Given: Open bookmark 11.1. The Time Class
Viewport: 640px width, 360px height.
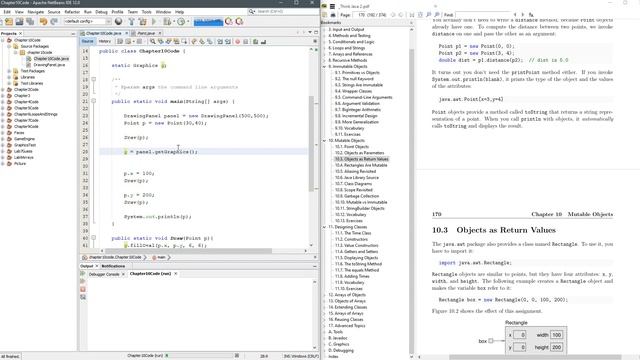Looking at the screenshot, I should pos(353,233).
